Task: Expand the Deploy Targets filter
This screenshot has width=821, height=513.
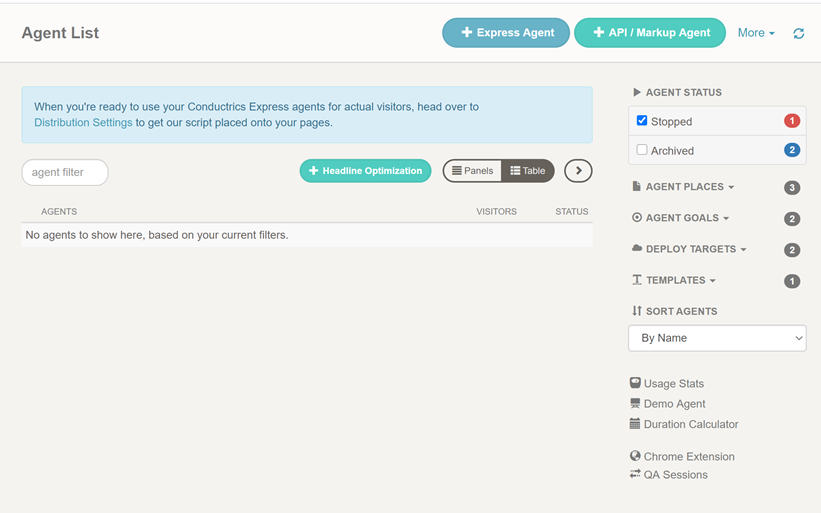Action: 695,249
